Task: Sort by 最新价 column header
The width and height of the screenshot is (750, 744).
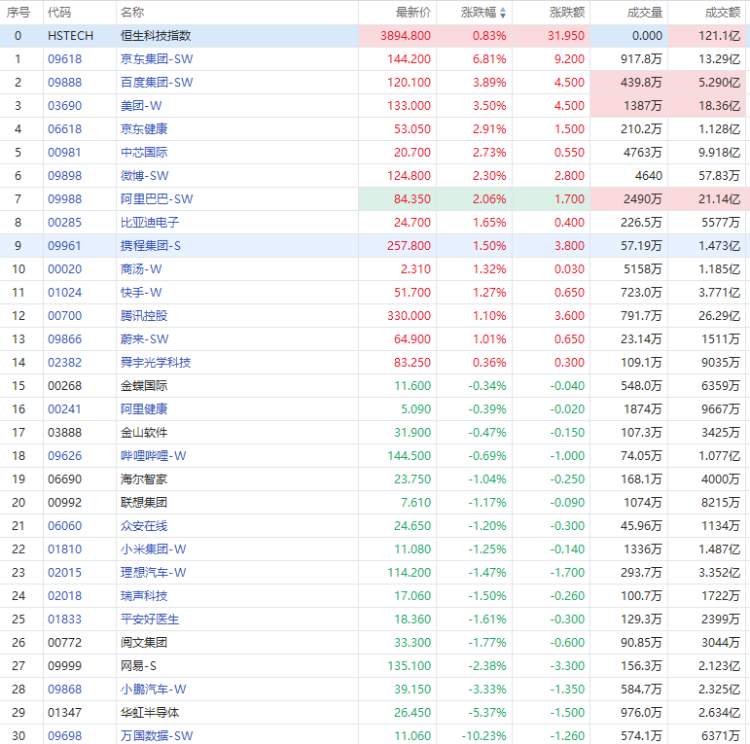Action: pyautogui.click(x=413, y=12)
